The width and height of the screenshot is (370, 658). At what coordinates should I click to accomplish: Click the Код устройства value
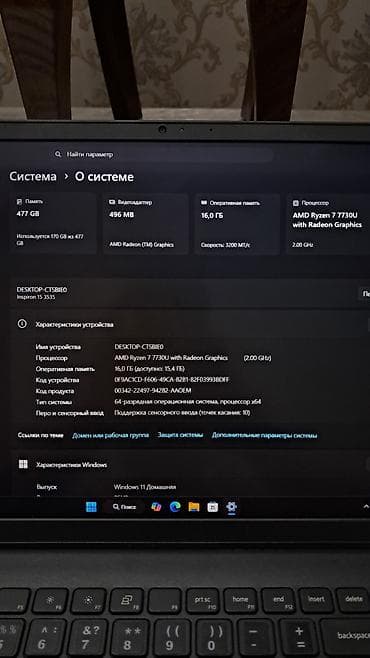pos(172,380)
